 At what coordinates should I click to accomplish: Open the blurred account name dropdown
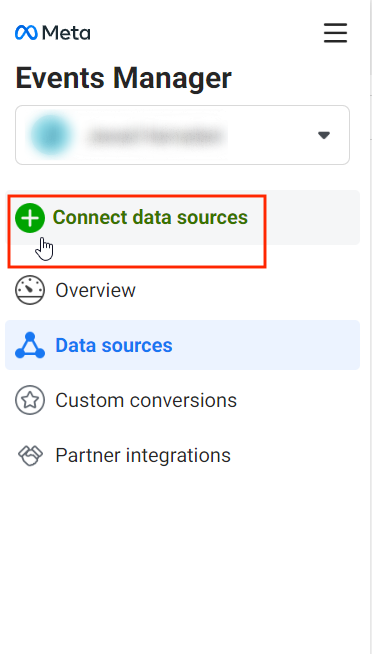pyautogui.click(x=157, y=135)
